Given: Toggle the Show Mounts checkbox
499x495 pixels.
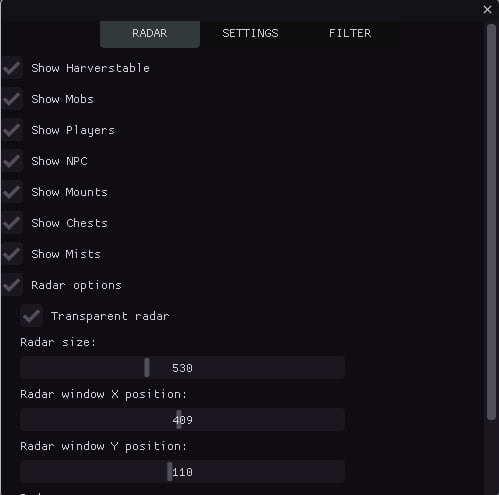Looking at the screenshot, I should tap(12, 192).
